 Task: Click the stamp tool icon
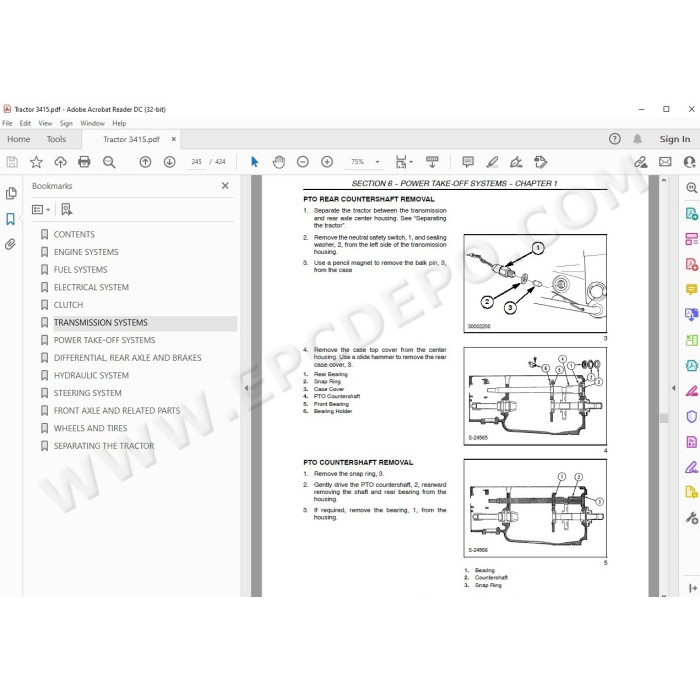540,162
